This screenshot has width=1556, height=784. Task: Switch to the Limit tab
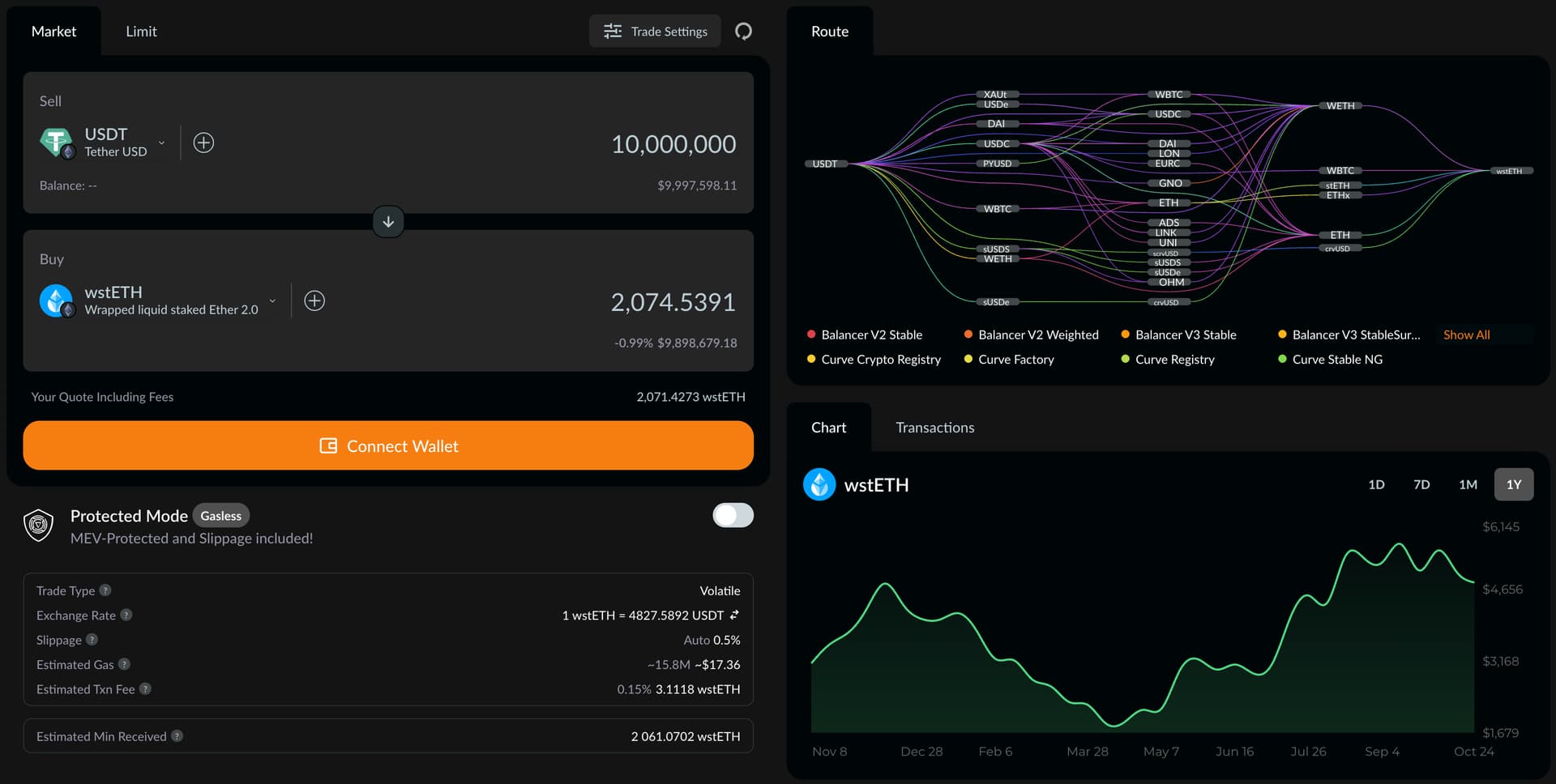pyautogui.click(x=141, y=32)
